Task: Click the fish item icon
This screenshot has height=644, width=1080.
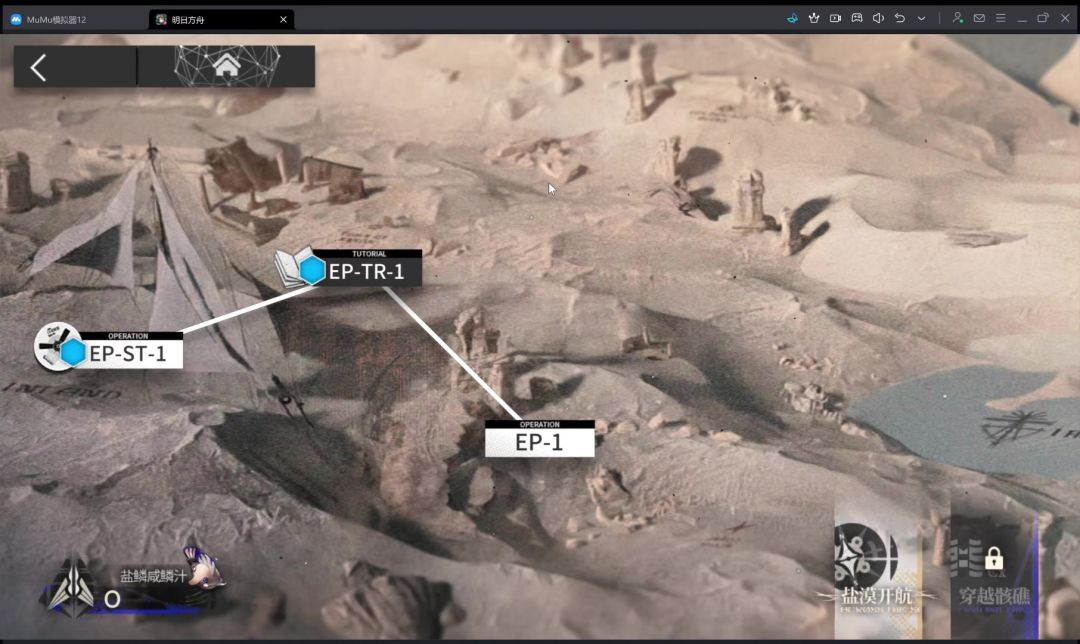Action: [204, 569]
